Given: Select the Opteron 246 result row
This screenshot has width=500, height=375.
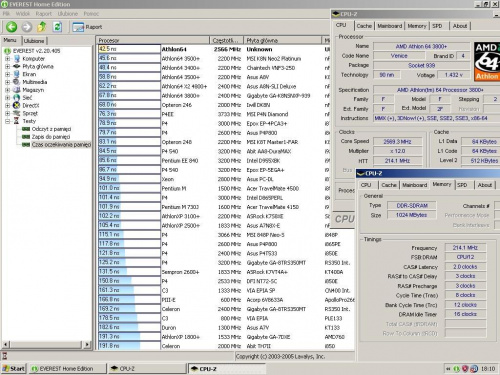Looking at the screenshot, I should pyautogui.click(x=213, y=105).
